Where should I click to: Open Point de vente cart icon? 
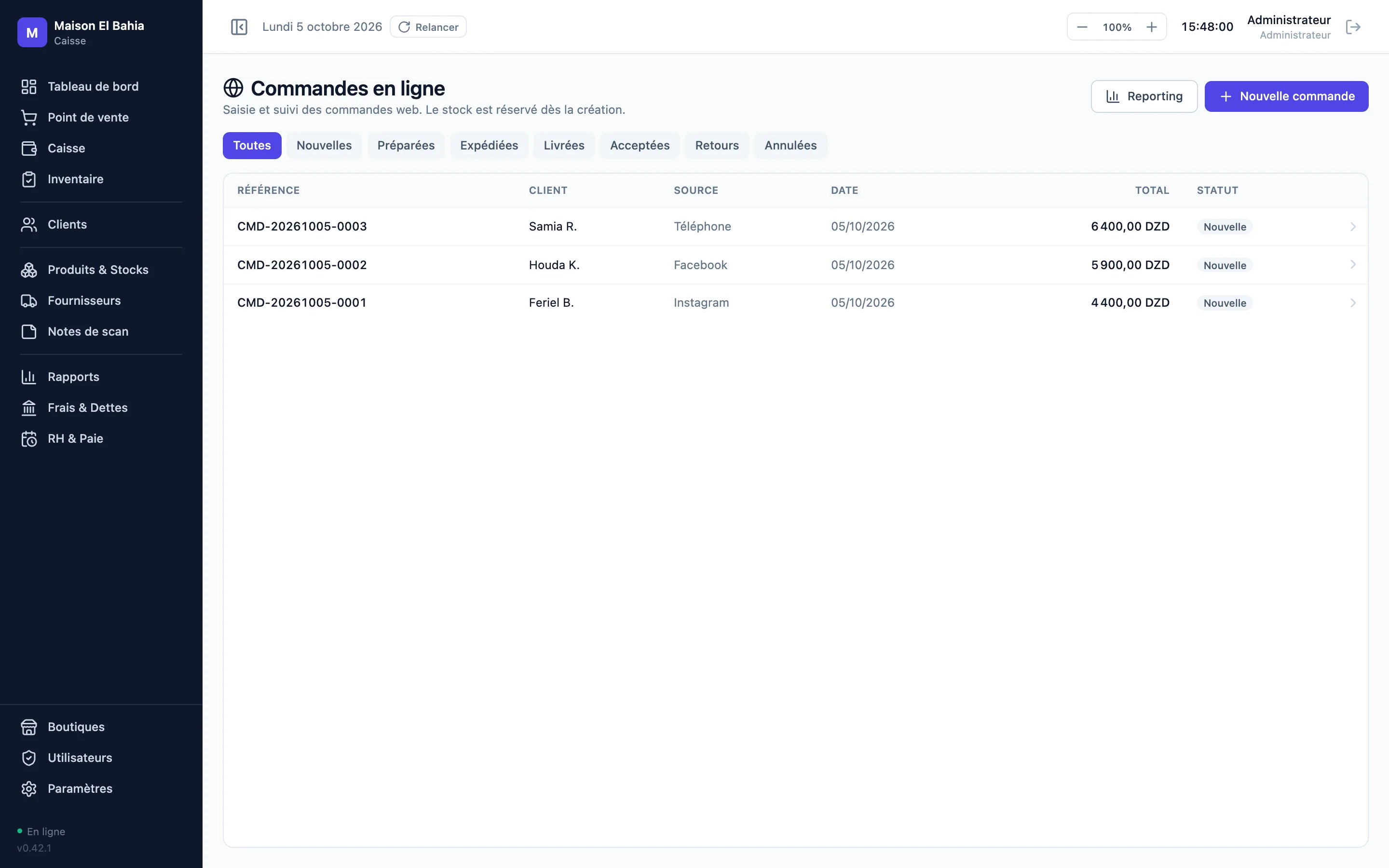pyautogui.click(x=29, y=118)
